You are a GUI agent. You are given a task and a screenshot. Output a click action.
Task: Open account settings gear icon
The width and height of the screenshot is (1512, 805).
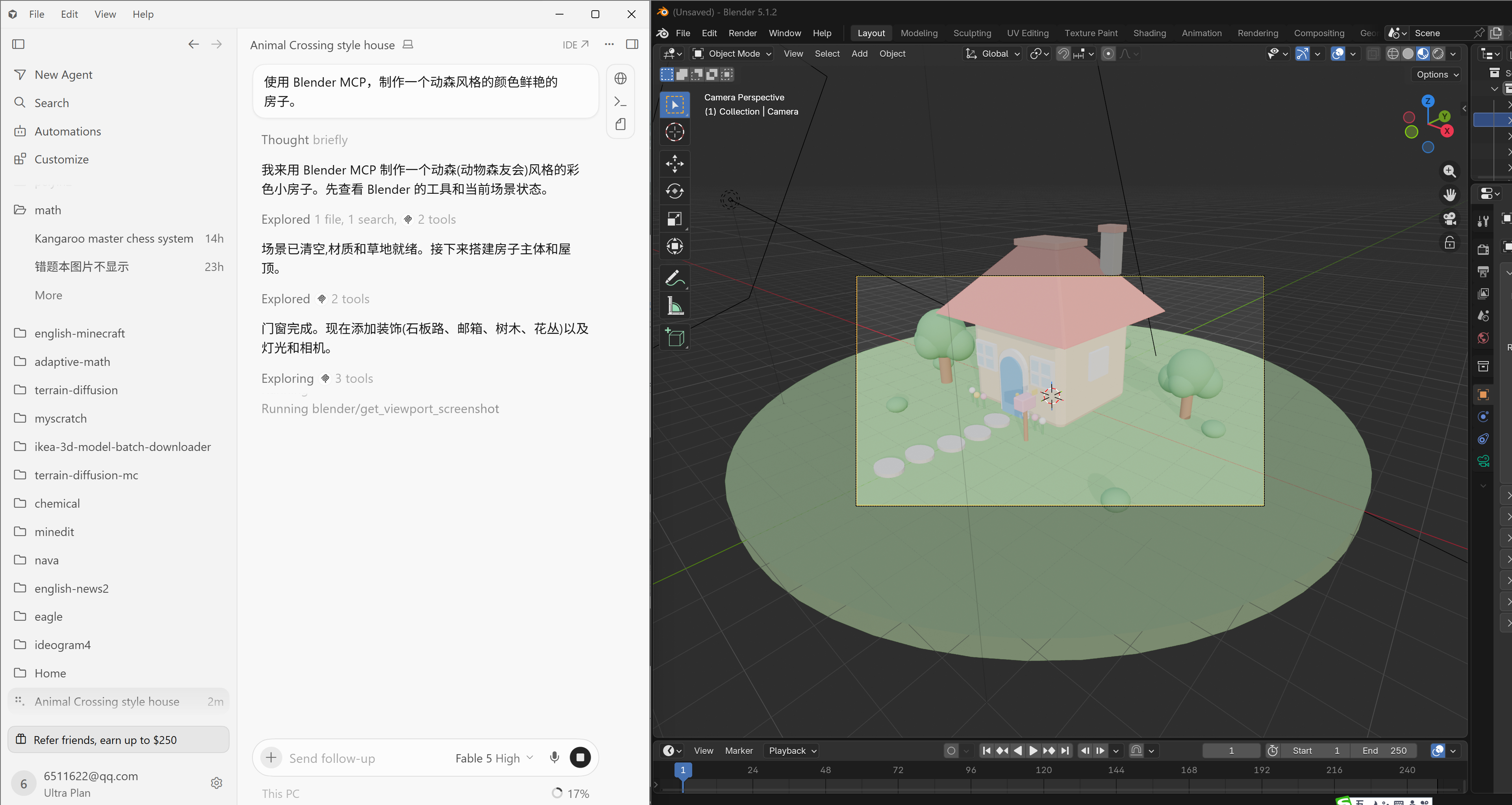217,783
